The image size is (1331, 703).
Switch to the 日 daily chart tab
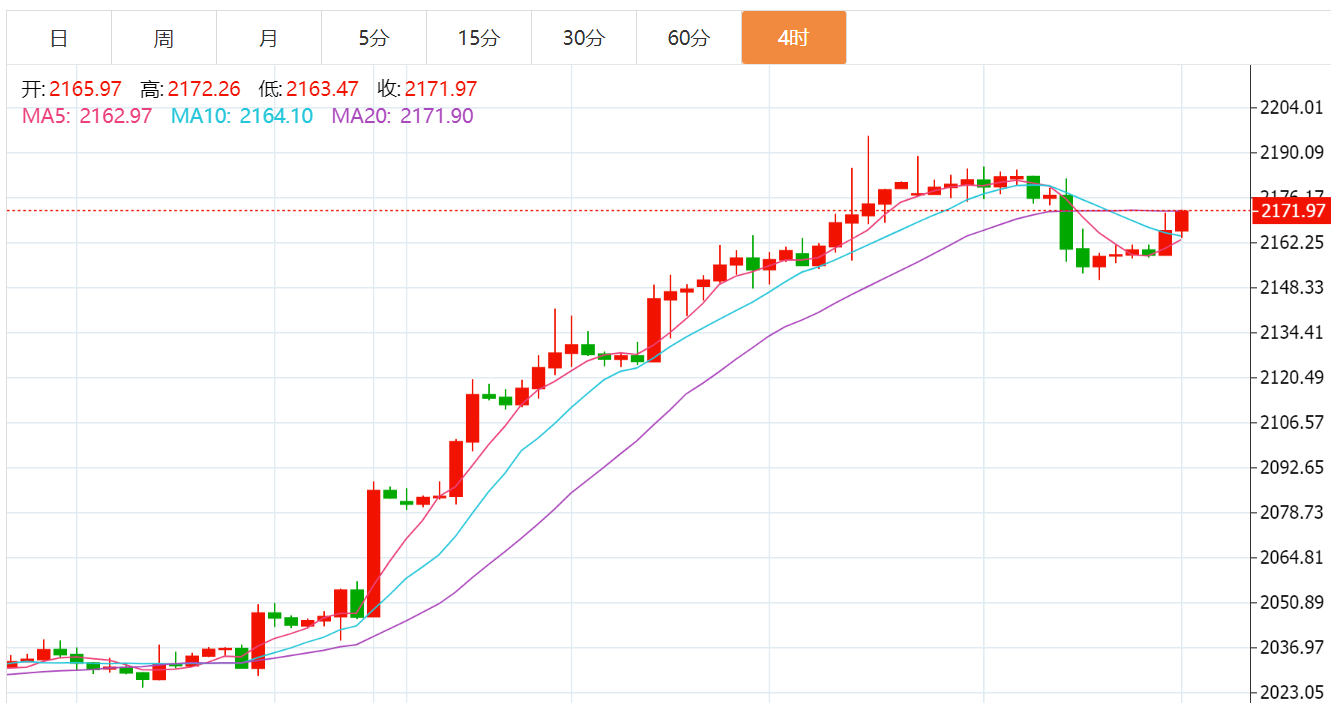click(59, 38)
